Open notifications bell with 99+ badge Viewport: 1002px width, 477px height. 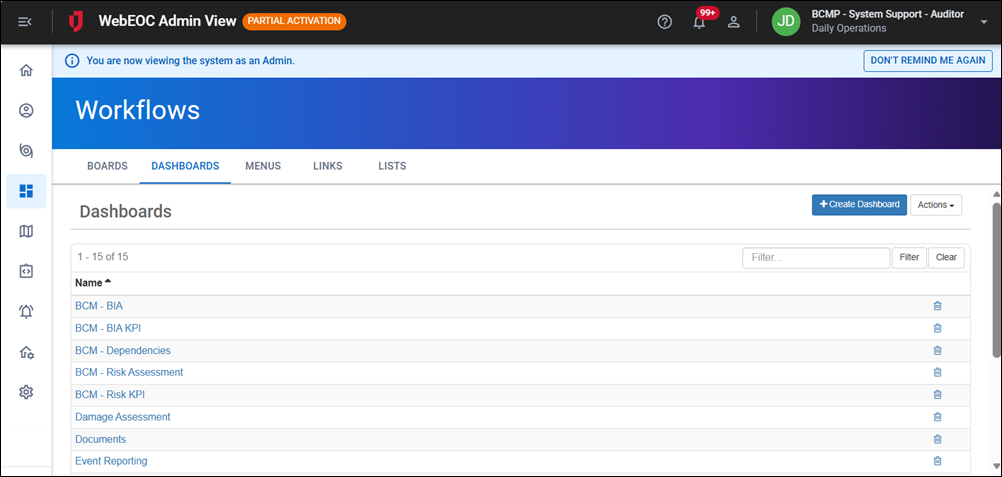(x=700, y=22)
